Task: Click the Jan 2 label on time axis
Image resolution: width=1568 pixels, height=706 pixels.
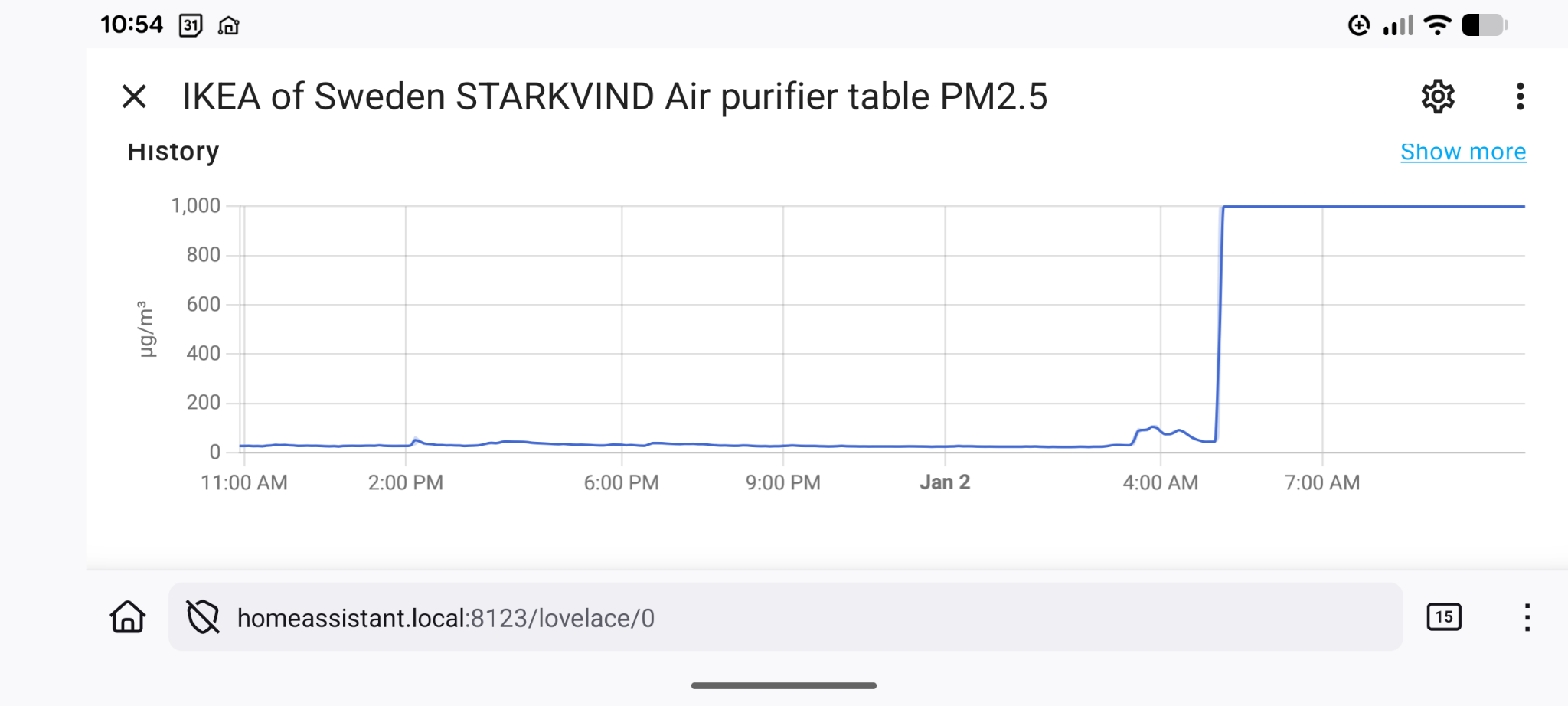Action: (x=945, y=482)
